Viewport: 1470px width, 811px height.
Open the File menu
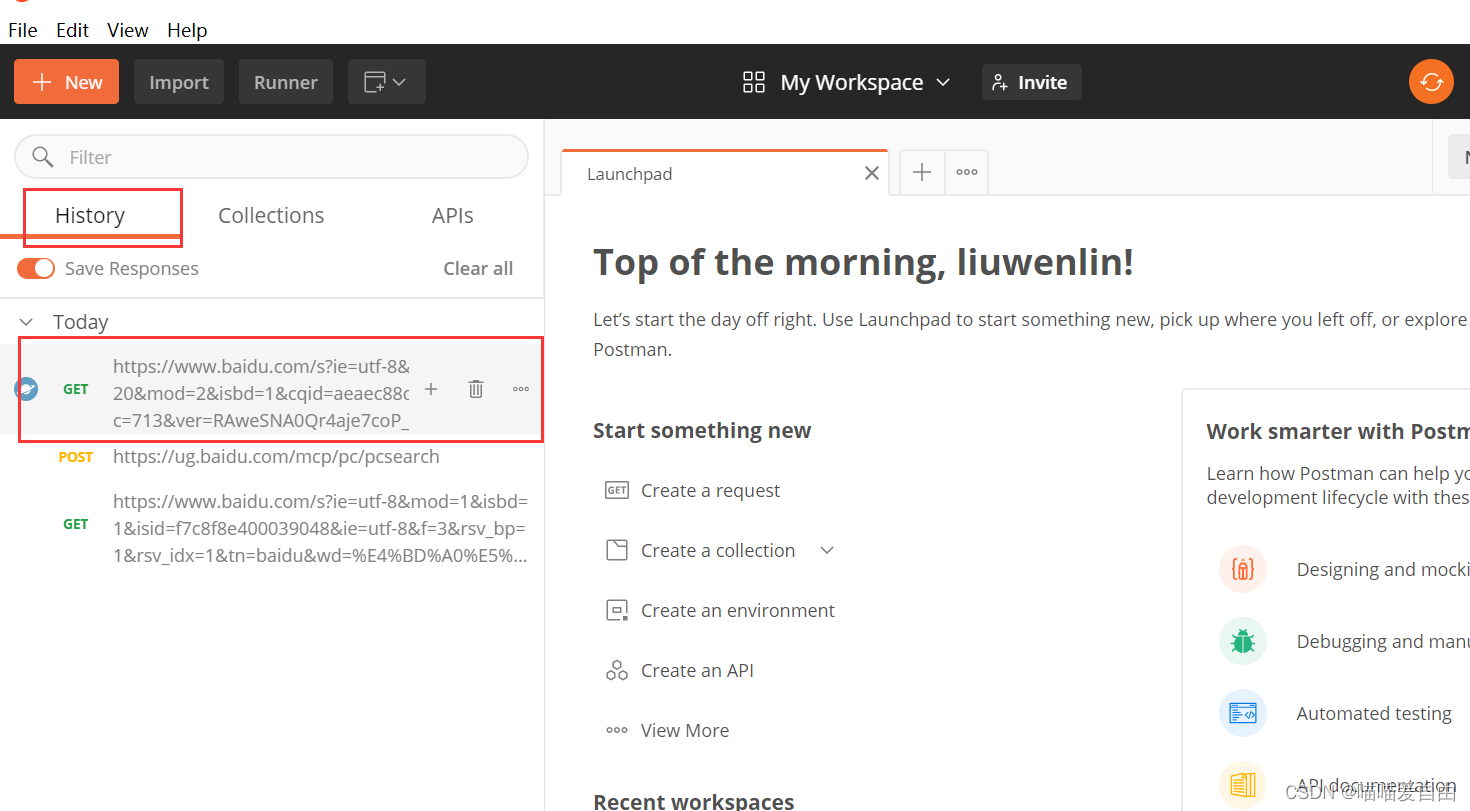23,30
